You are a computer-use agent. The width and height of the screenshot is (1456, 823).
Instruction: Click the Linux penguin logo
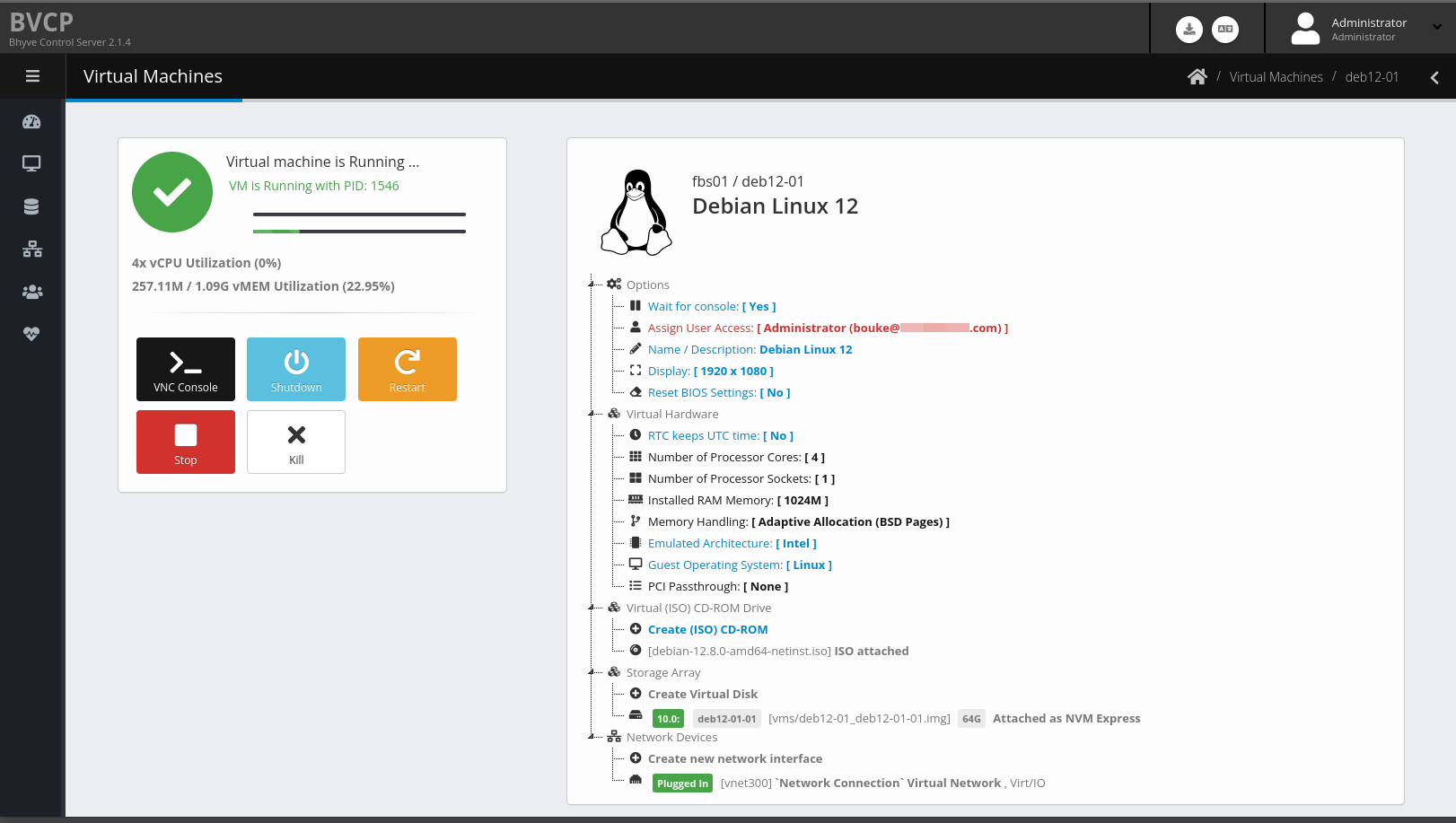click(636, 213)
